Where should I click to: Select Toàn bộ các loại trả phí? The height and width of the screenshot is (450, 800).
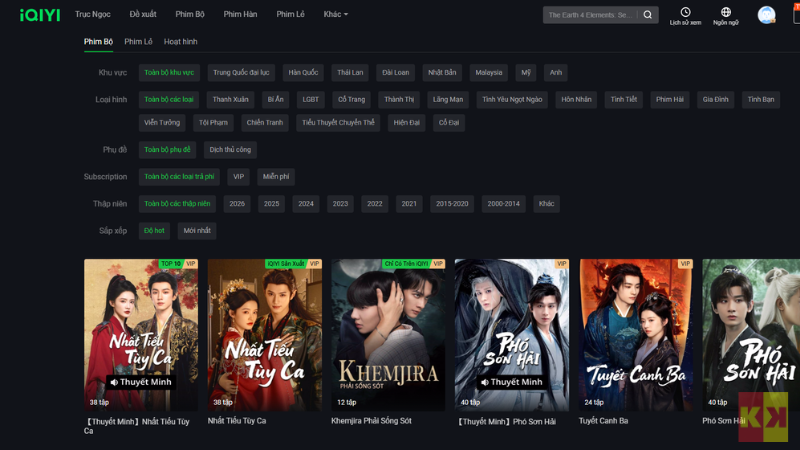click(179, 177)
